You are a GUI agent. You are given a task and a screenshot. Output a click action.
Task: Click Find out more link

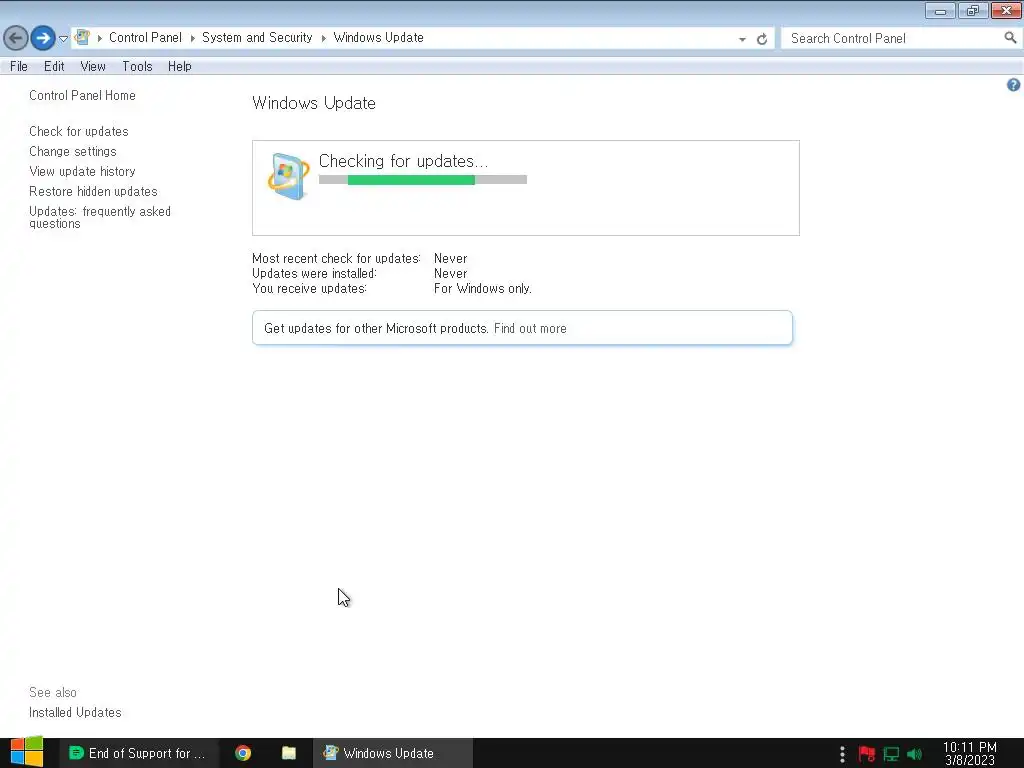[x=530, y=328]
